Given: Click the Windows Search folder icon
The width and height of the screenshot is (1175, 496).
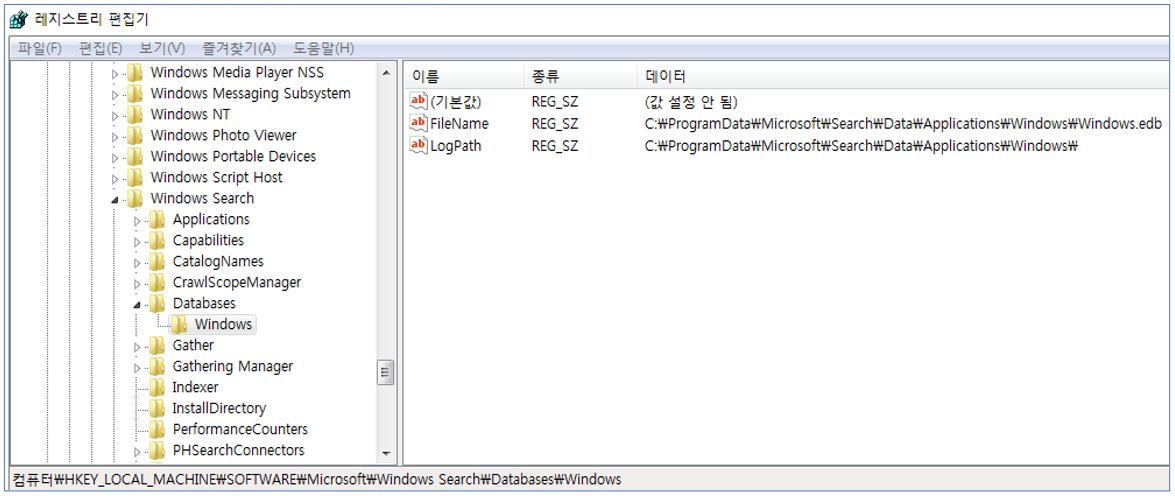Looking at the screenshot, I should 134,199.
